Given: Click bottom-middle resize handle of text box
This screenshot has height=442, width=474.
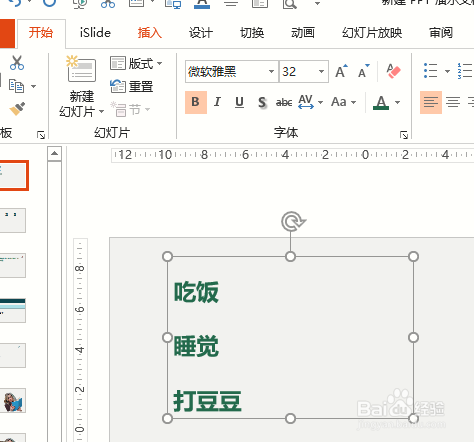Looking at the screenshot, I should coord(290,418).
